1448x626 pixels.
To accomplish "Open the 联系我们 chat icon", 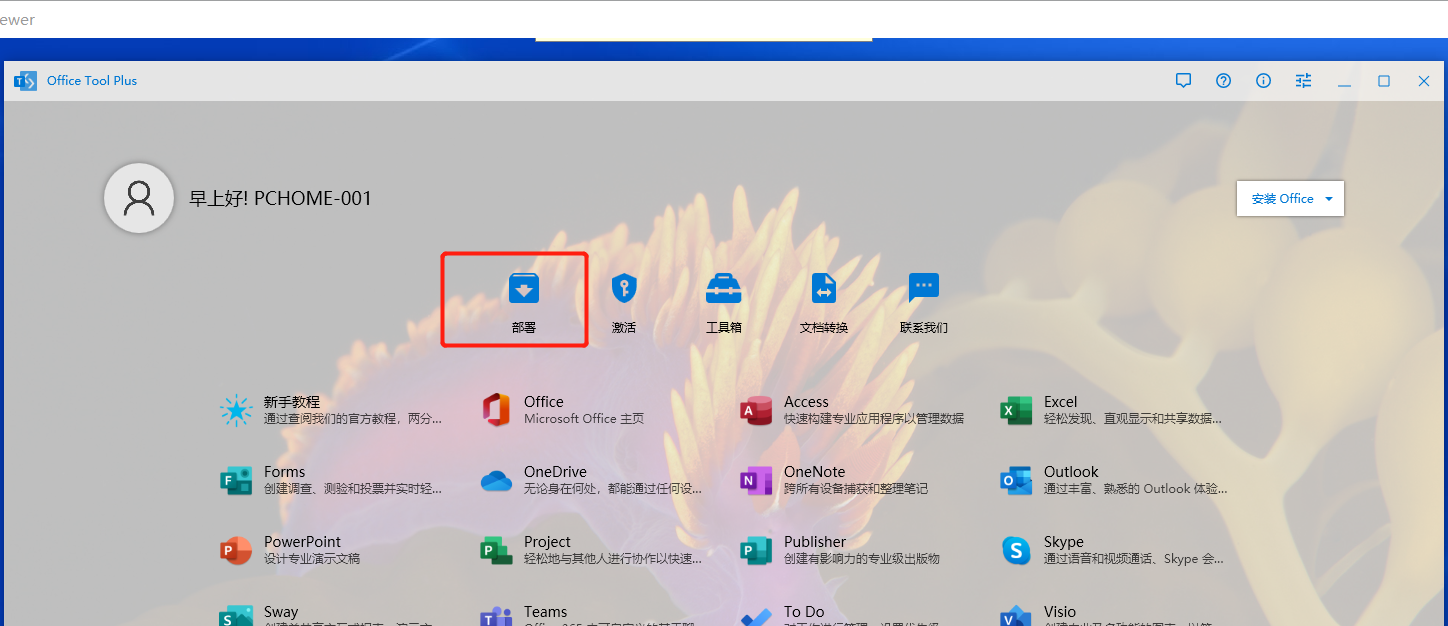I will [x=923, y=288].
